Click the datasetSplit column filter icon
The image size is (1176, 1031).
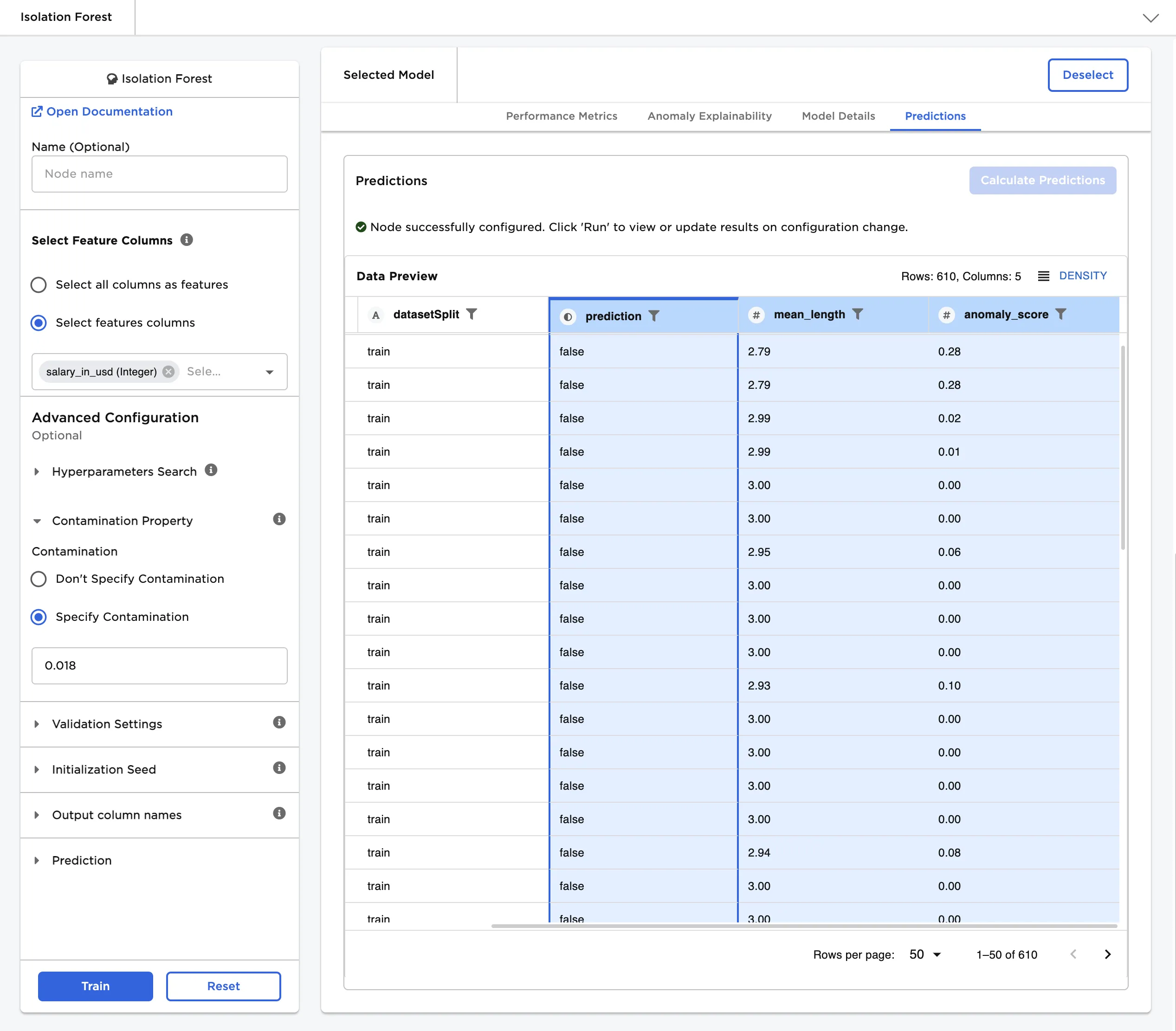471,314
